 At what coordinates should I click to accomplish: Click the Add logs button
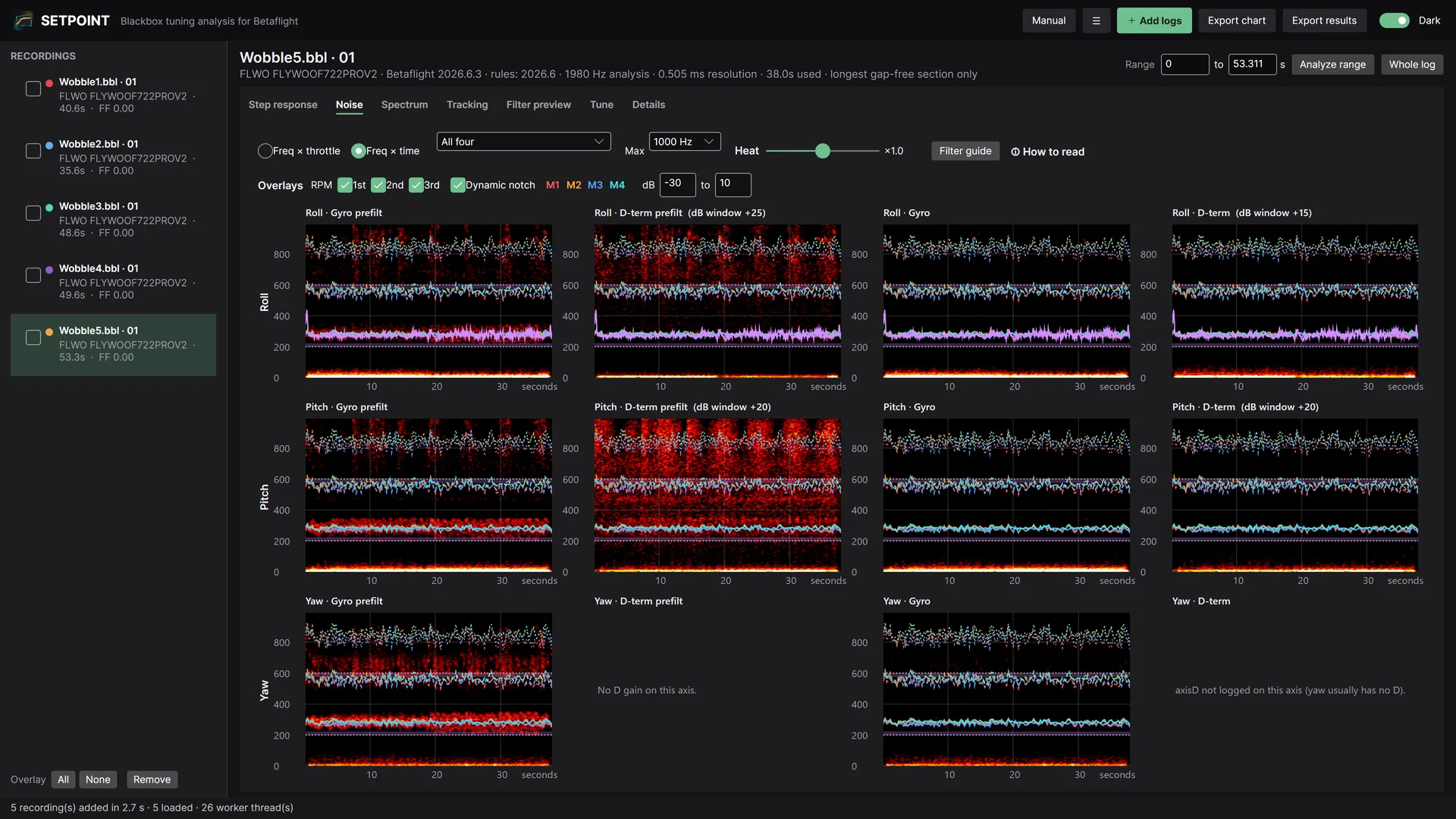1154,20
